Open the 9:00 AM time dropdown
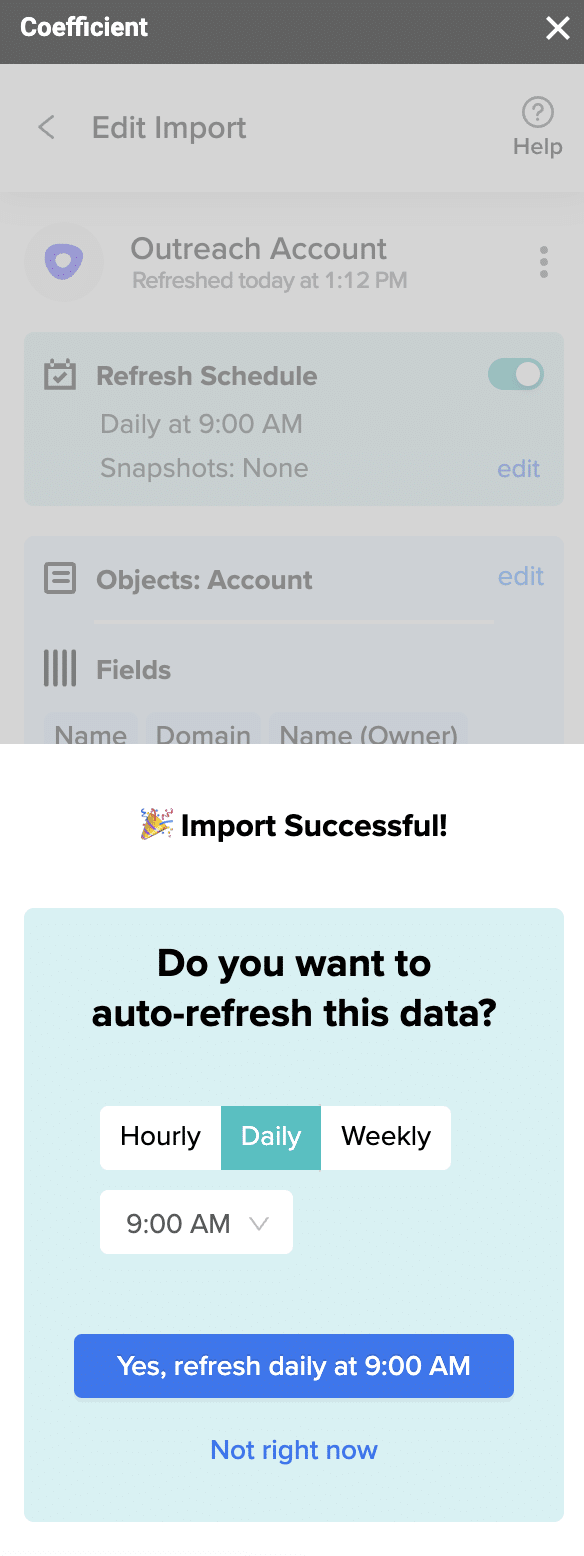 pos(196,1222)
